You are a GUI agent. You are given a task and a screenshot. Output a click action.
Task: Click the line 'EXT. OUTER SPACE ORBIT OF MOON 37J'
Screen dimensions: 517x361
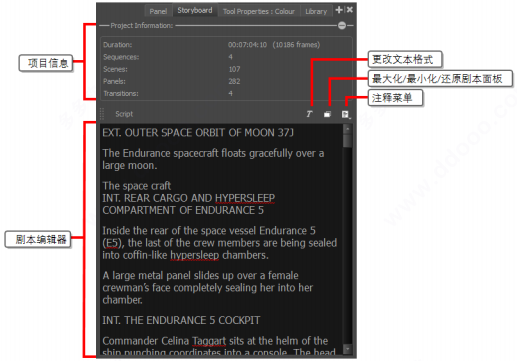198,133
